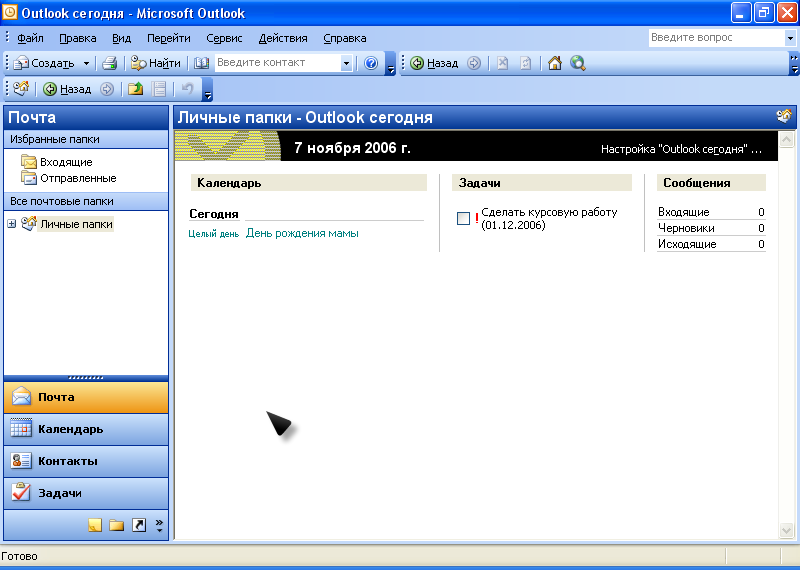Click the Найти search button

156,63
